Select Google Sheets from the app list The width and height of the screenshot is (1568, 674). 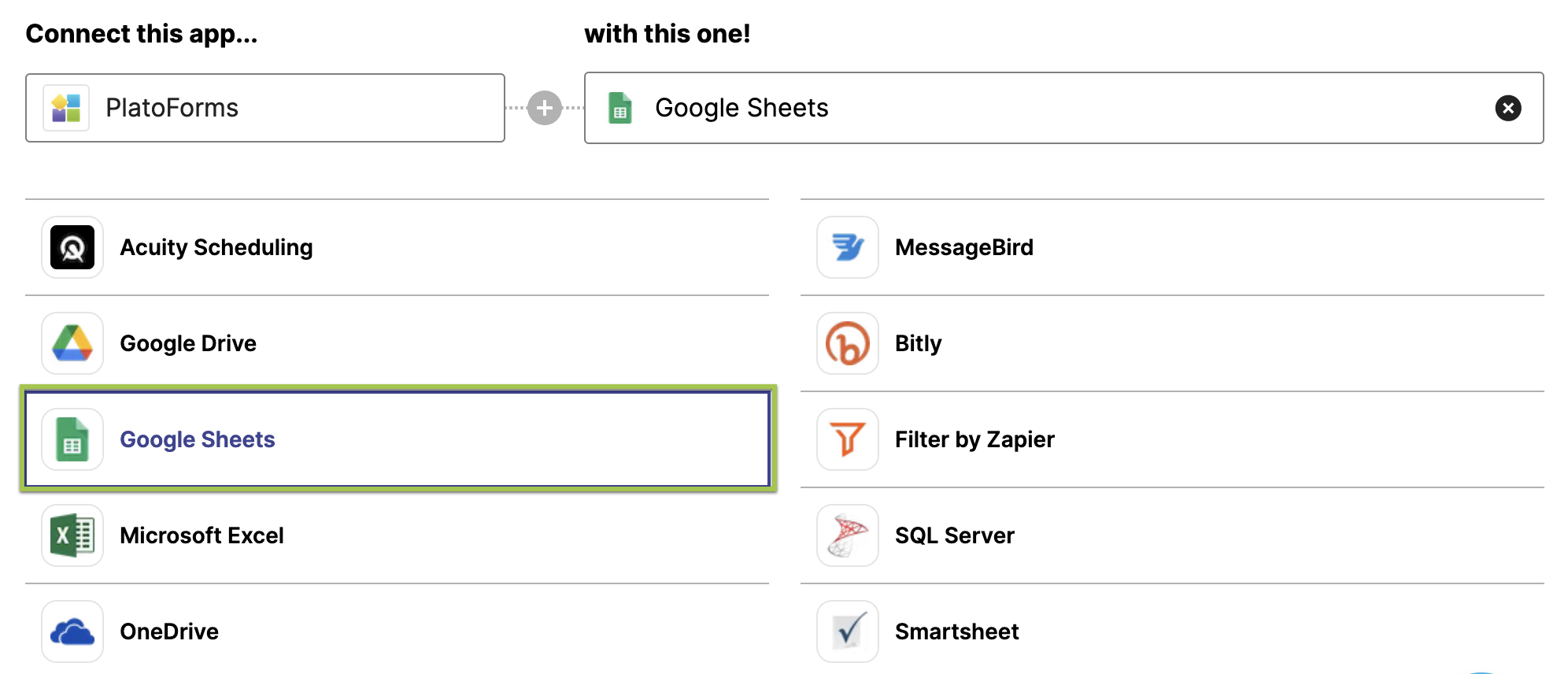click(197, 439)
